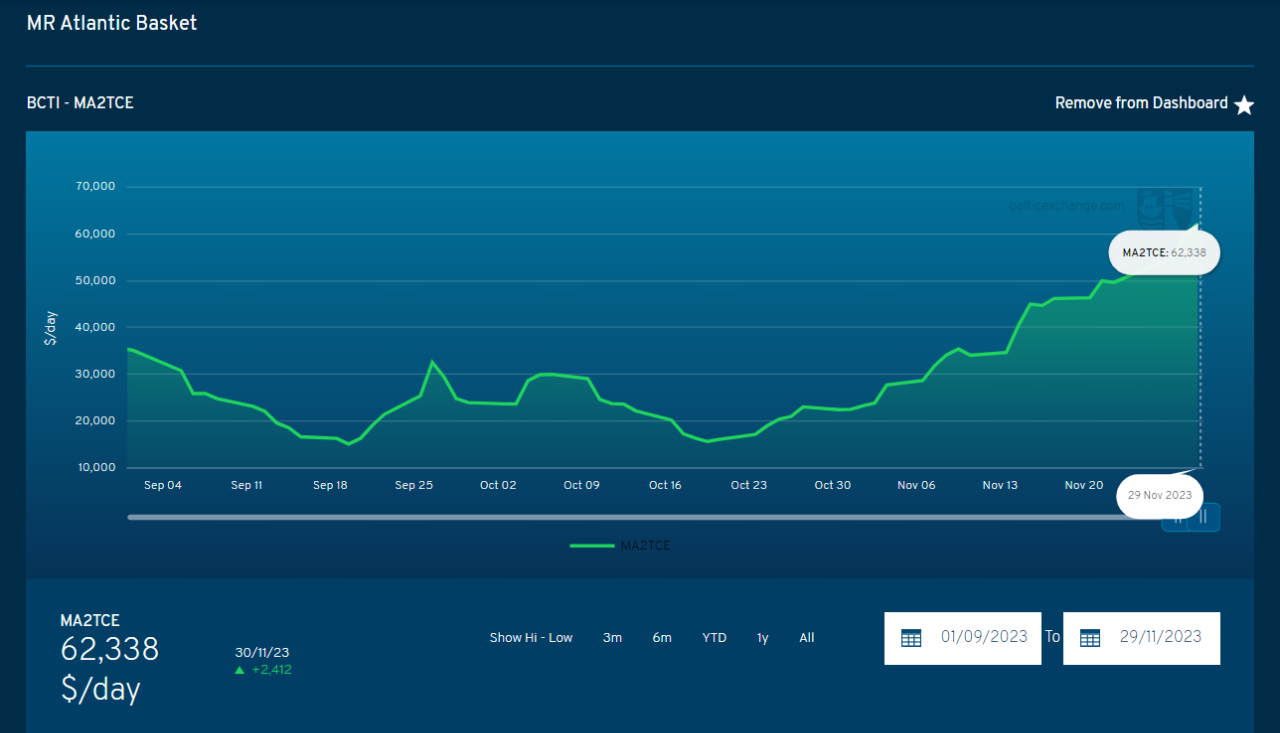Screen dimensions: 1280x733
Task: Click the 30/11/23 date text
Action: 260,651
